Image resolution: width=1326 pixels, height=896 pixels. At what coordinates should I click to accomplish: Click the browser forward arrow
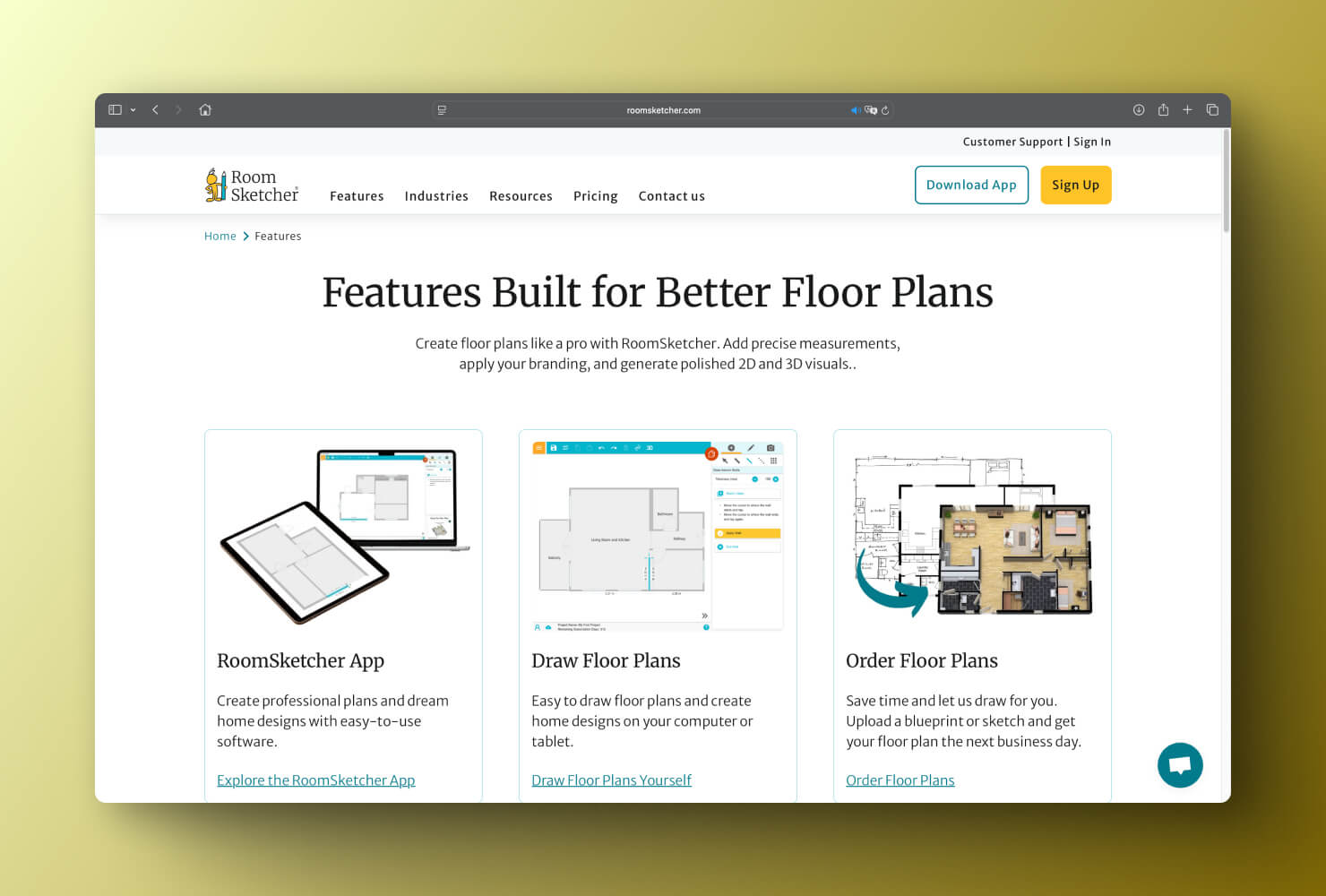[178, 110]
